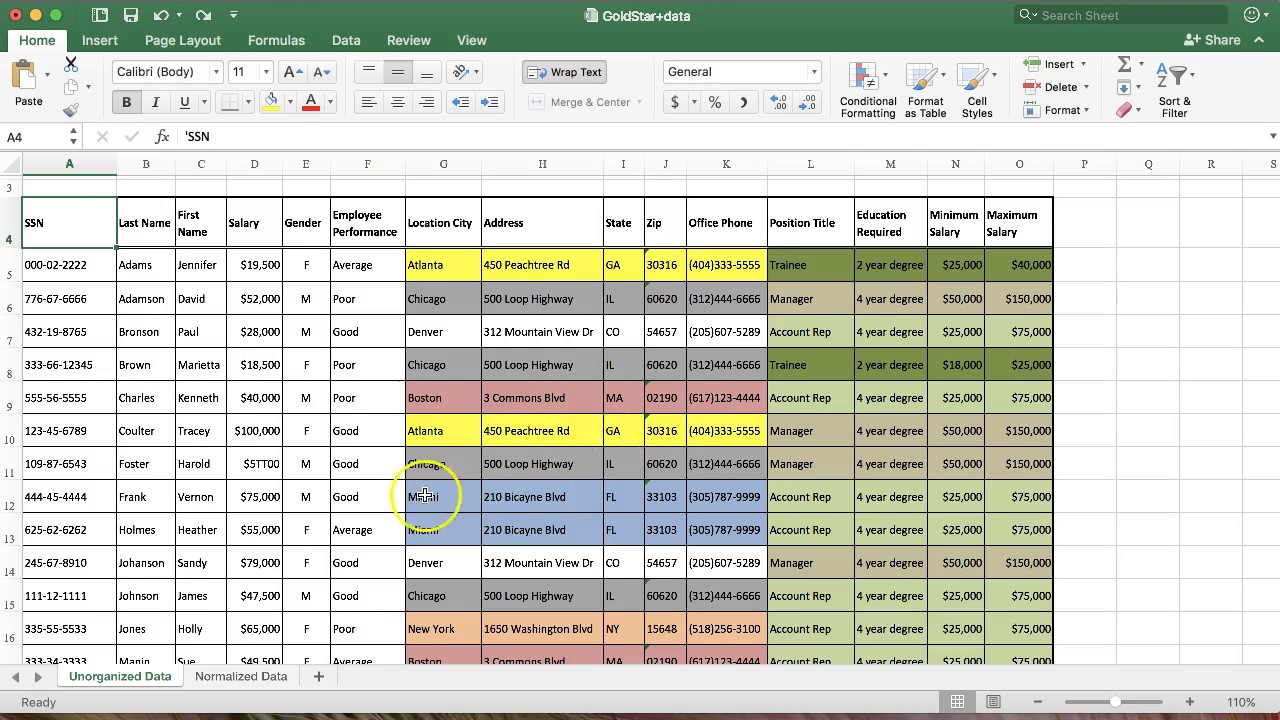This screenshot has width=1280, height=720.
Task: Click the Decrease Decimal icon
Action: pyautogui.click(x=806, y=102)
